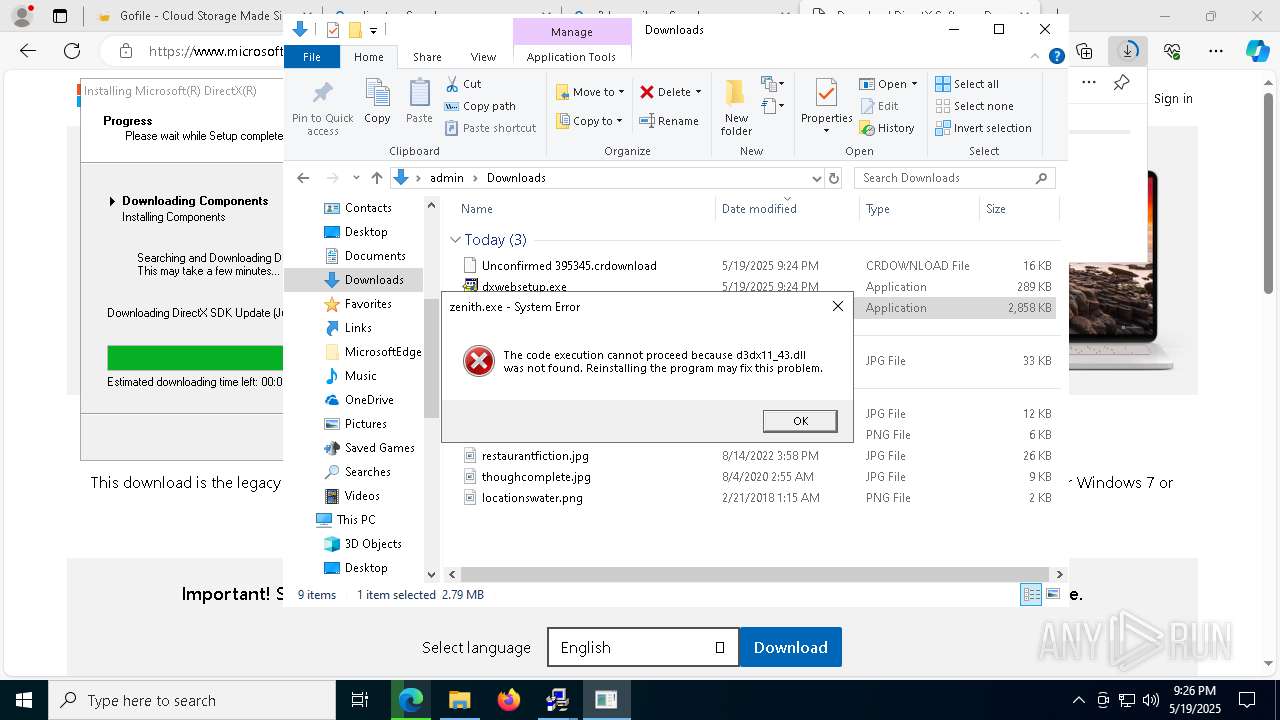The image size is (1280, 720).
Task: Switch to the Details view icon
Action: coord(1031,595)
